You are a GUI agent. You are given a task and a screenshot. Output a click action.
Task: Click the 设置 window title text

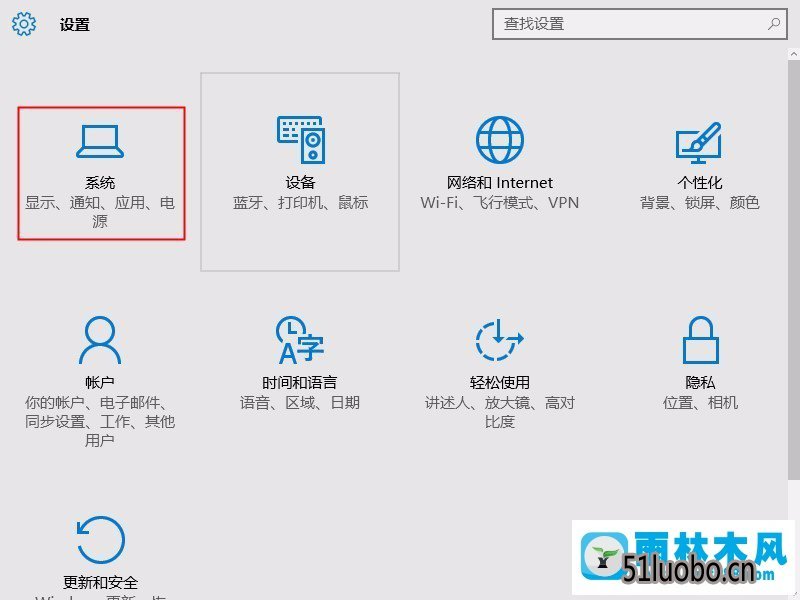coord(74,24)
